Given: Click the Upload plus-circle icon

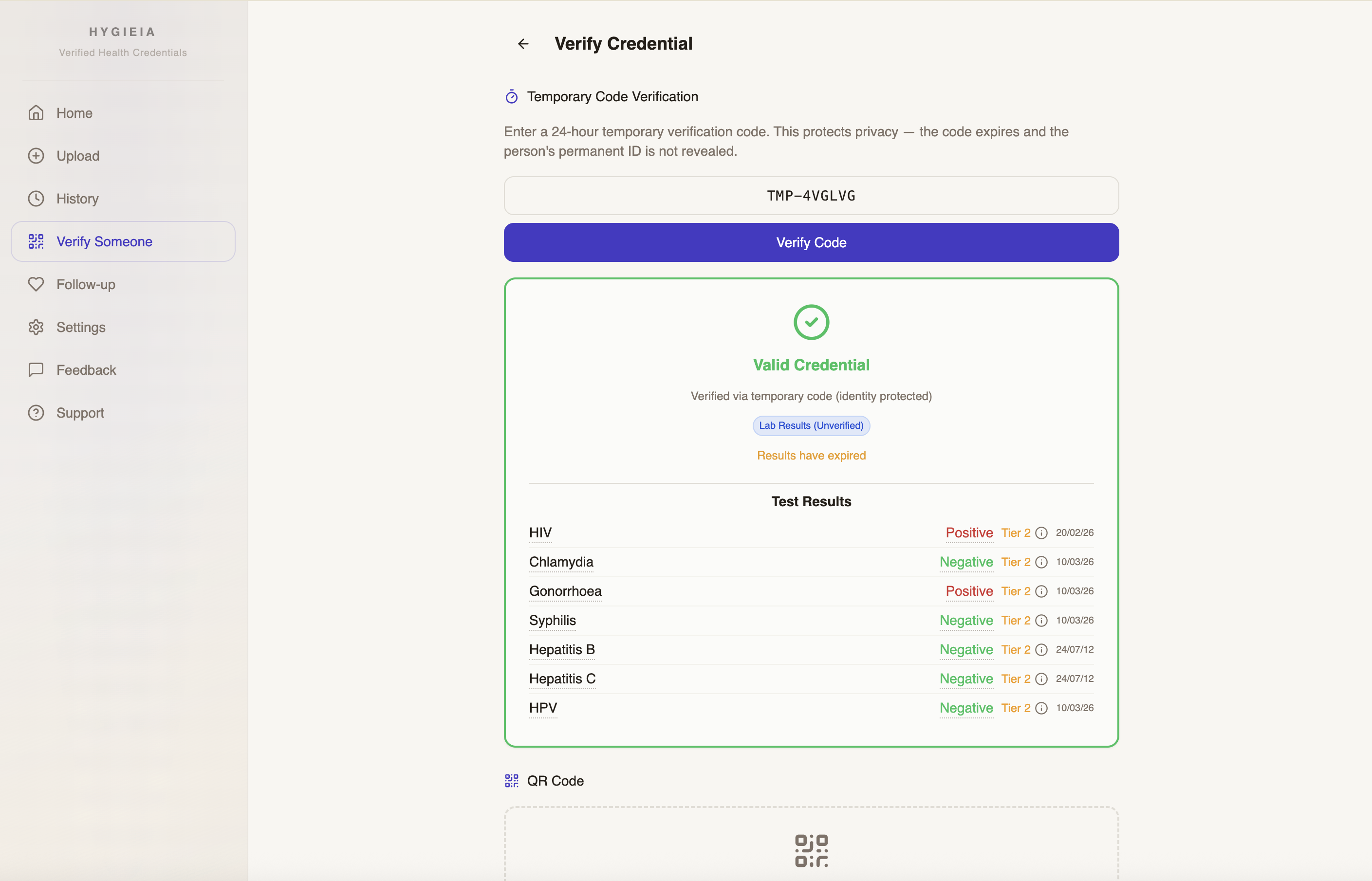Looking at the screenshot, I should click(36, 156).
